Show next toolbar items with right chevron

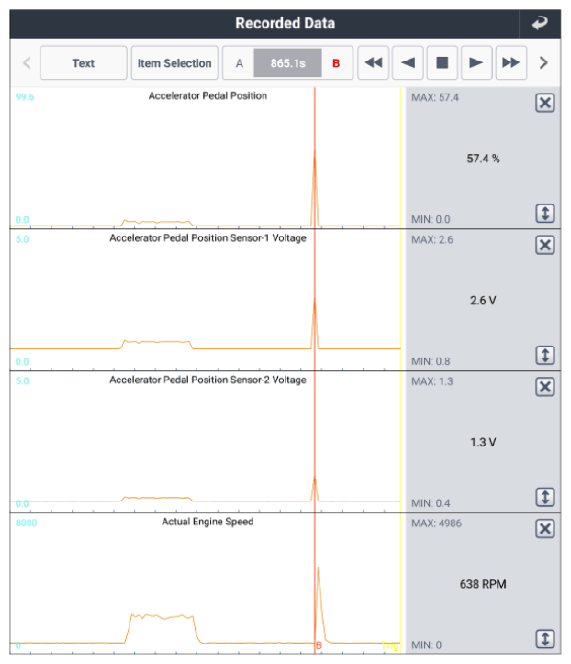tap(544, 63)
